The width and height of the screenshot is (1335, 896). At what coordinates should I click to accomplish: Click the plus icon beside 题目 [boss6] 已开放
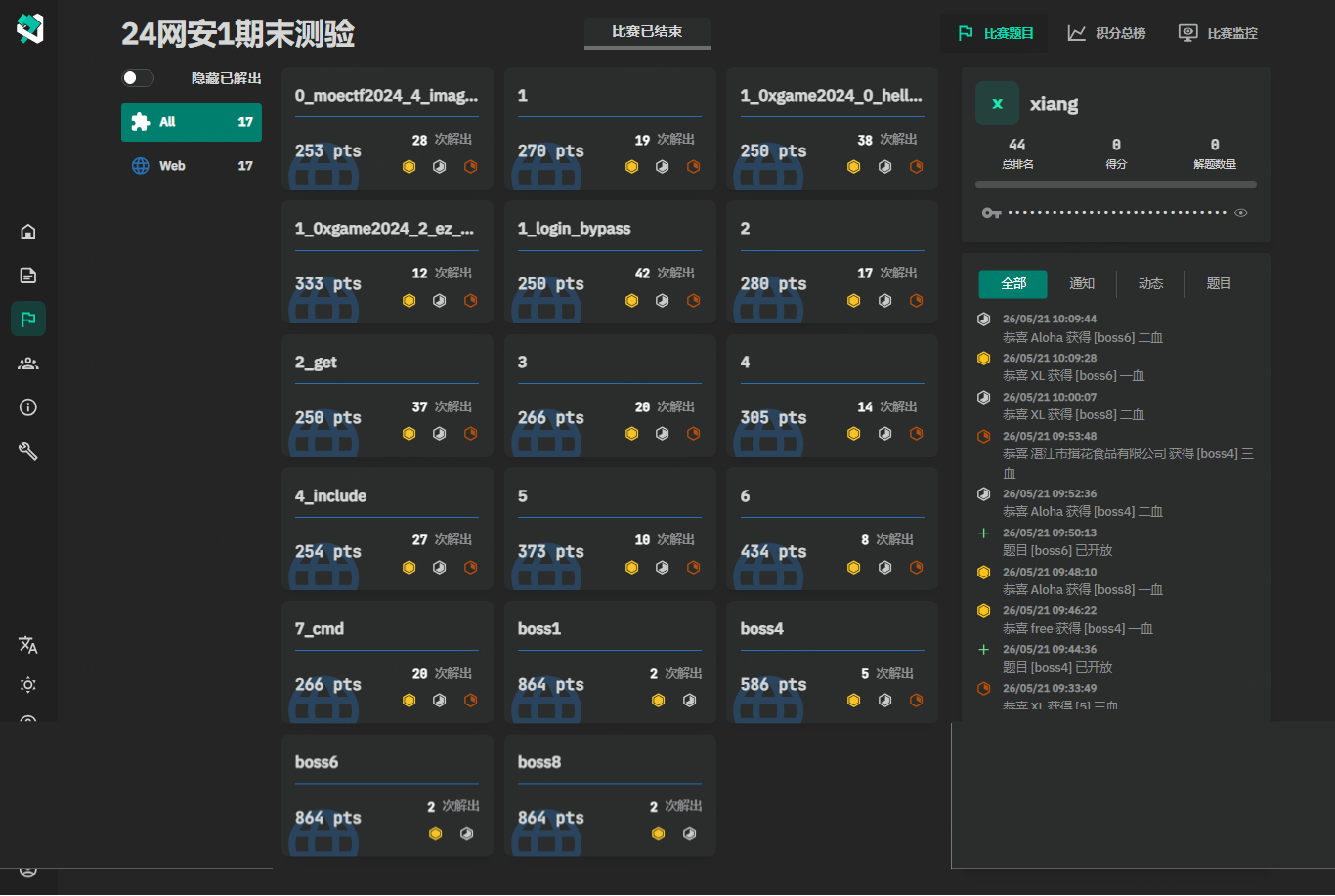point(983,533)
